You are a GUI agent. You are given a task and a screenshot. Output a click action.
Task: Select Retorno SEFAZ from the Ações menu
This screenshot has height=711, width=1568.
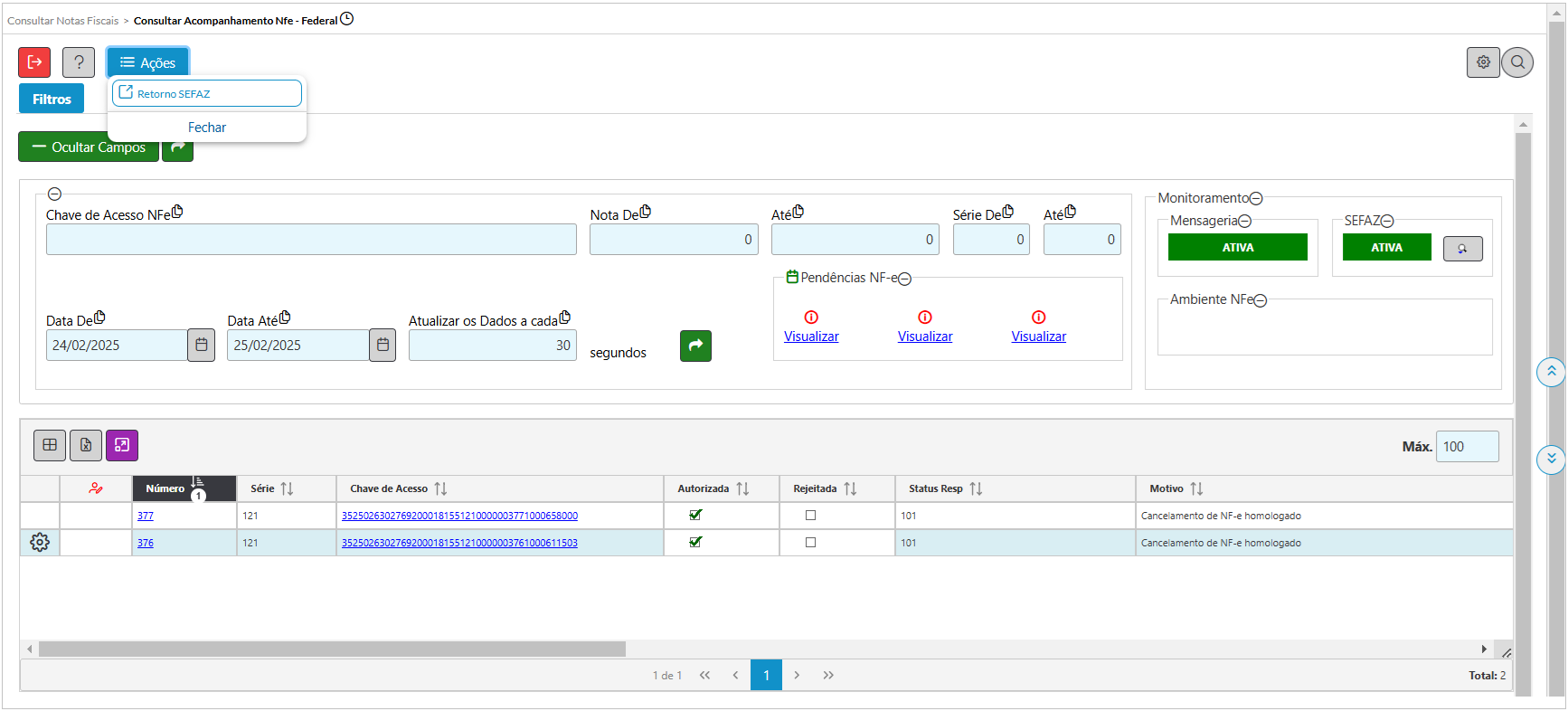[207, 94]
